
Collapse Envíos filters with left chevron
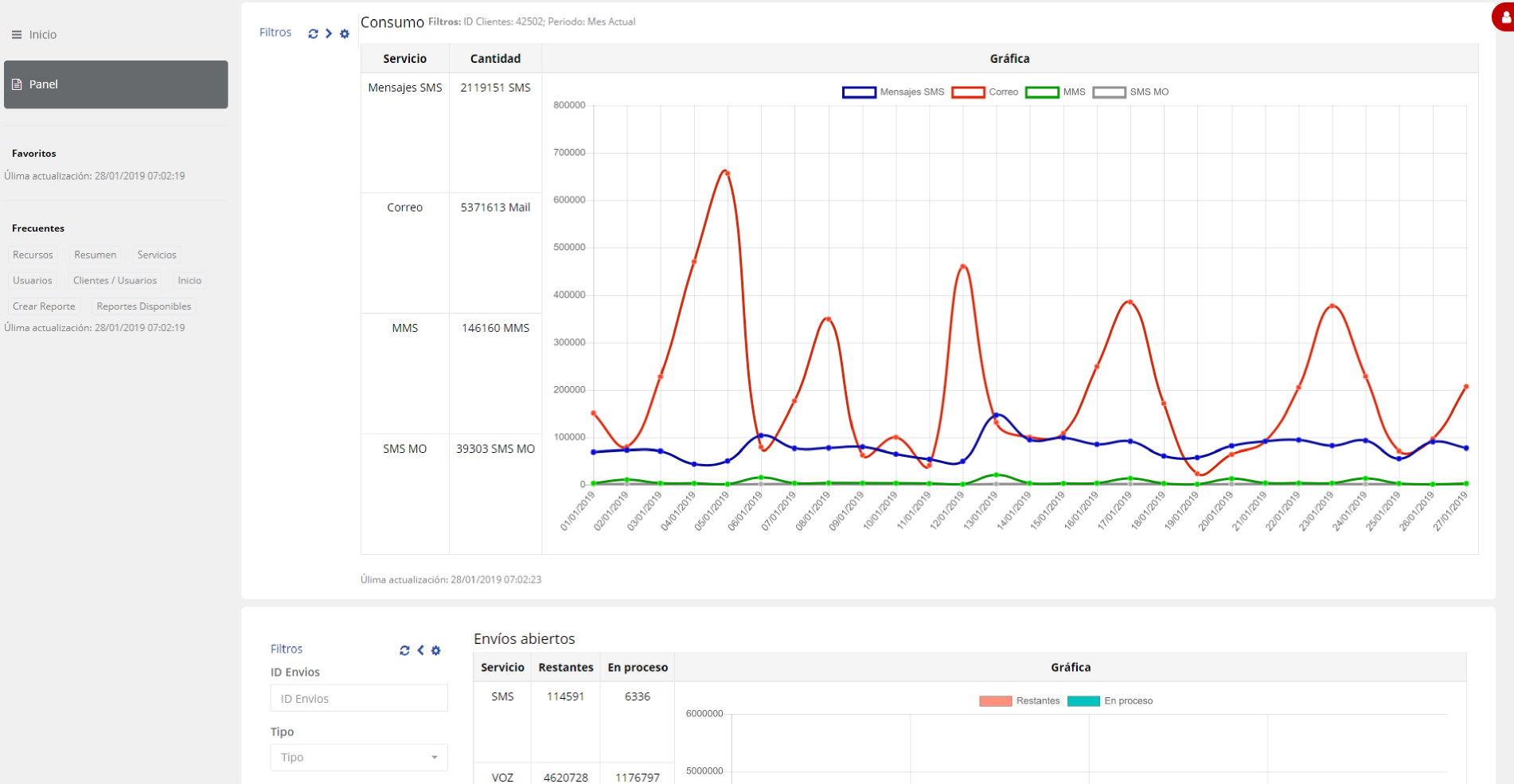[420, 650]
